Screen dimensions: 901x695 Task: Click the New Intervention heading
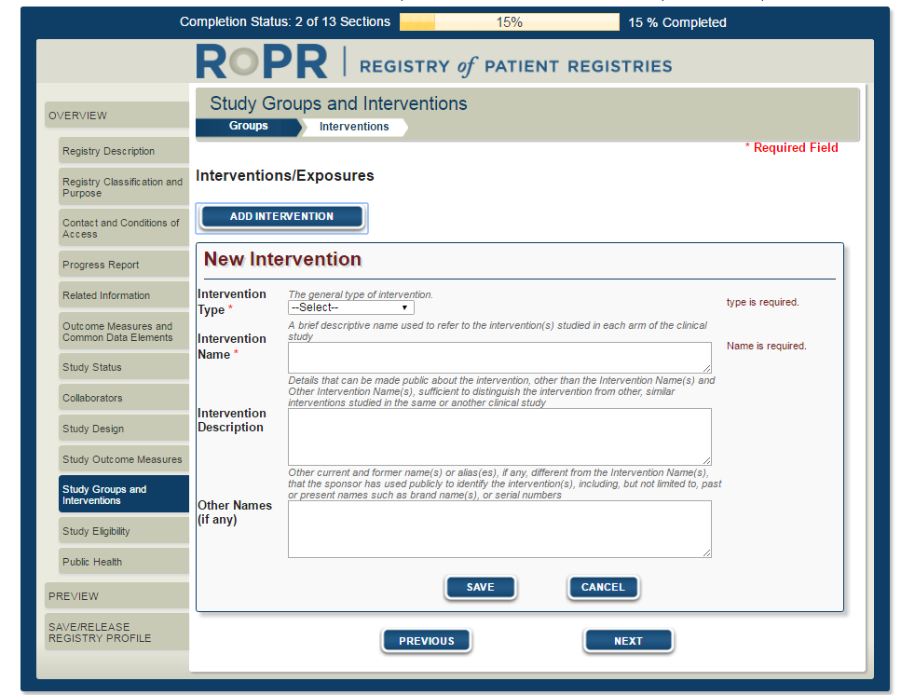click(x=283, y=259)
